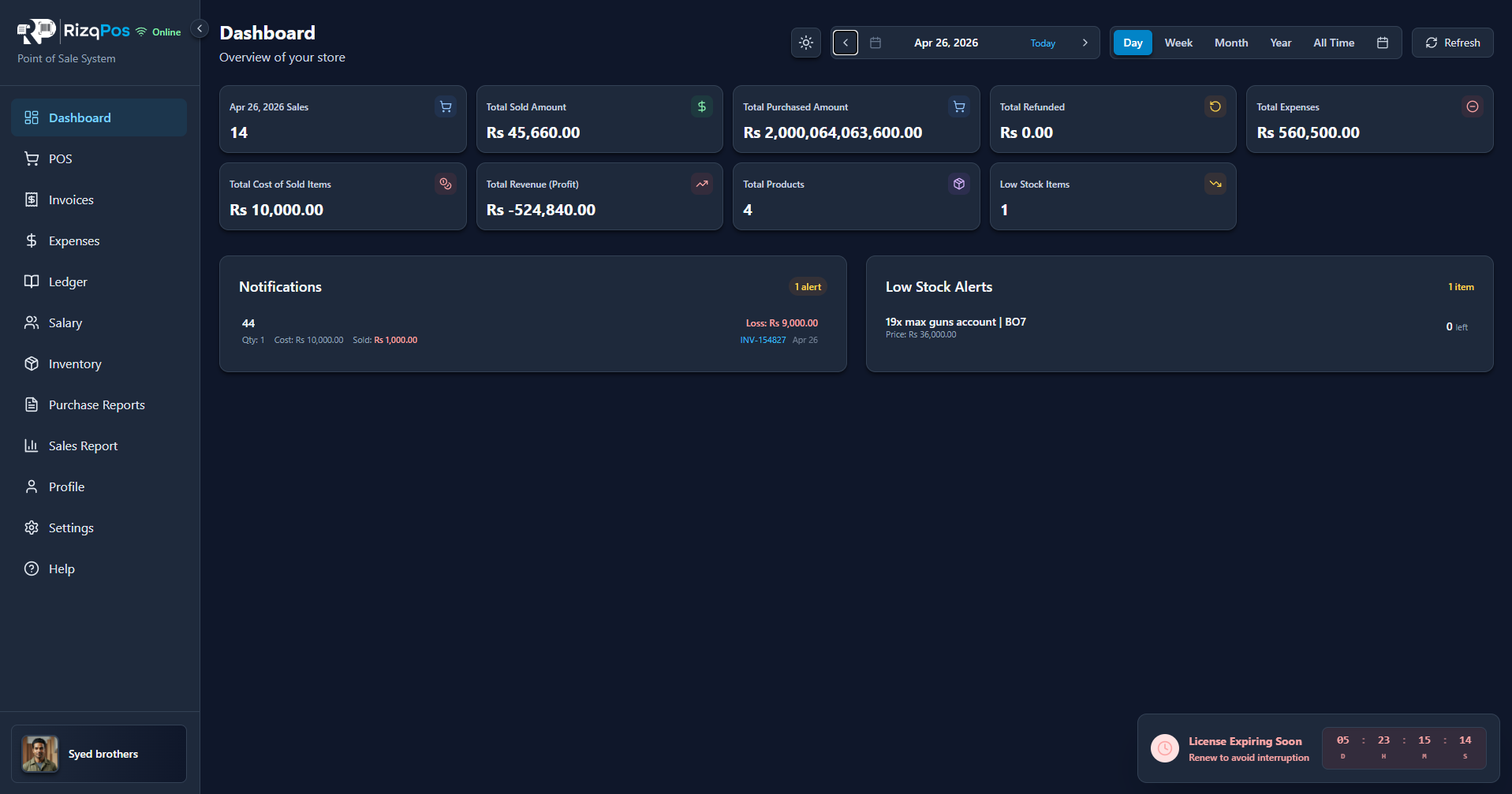Click the Total Refunded refresh-arrow icon
The image size is (1512, 794).
[1215, 106]
